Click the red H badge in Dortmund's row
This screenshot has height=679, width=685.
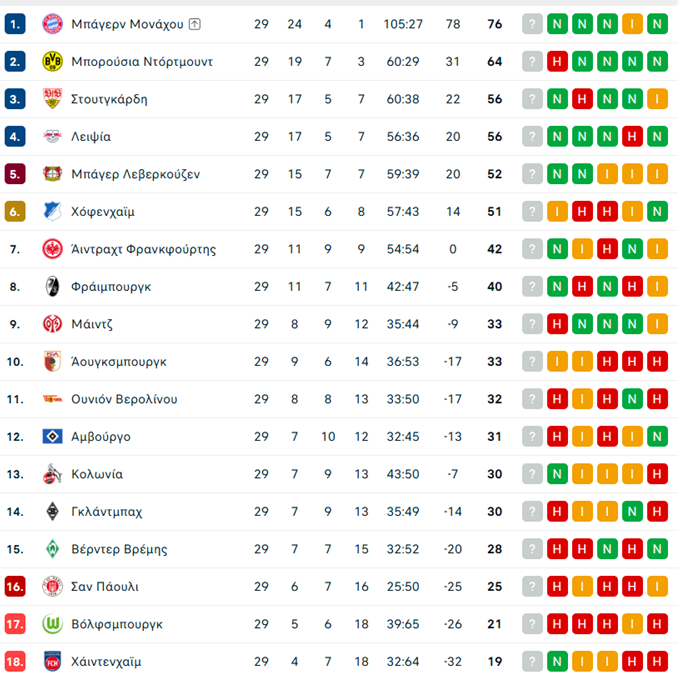(x=557, y=62)
